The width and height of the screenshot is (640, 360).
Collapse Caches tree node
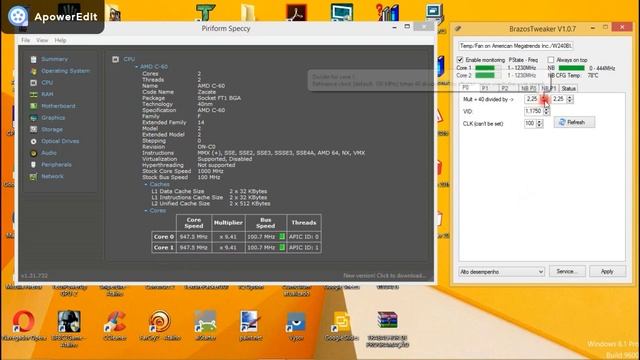tap(146, 184)
